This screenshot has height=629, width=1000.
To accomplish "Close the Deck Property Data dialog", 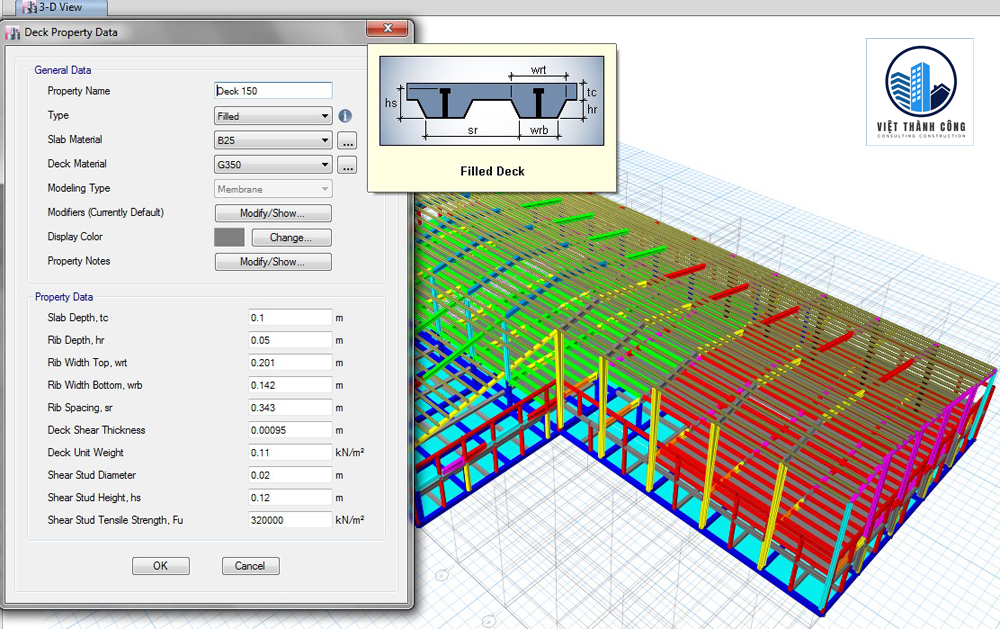I will point(386,29).
